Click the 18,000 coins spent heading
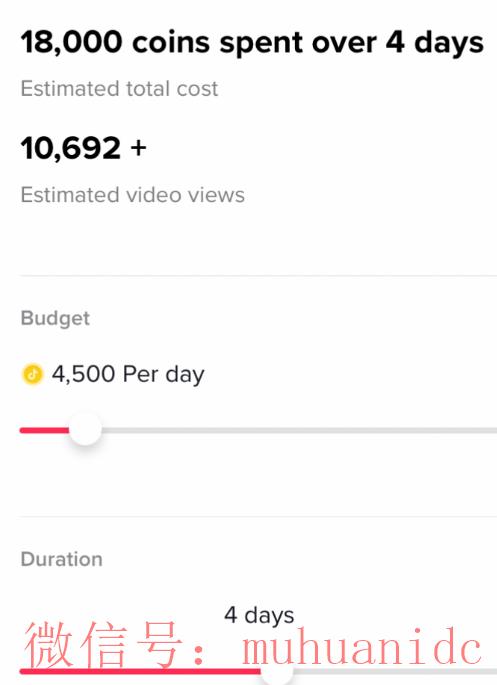This screenshot has height=685, width=497. [252, 42]
